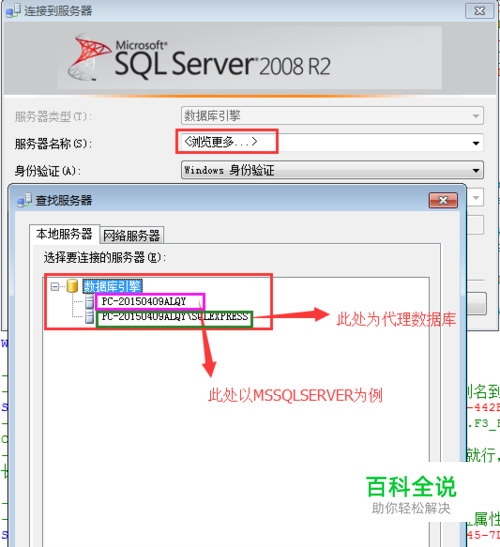Open the partially hidden dropdown below authentication
The image size is (500, 547).
point(475,198)
